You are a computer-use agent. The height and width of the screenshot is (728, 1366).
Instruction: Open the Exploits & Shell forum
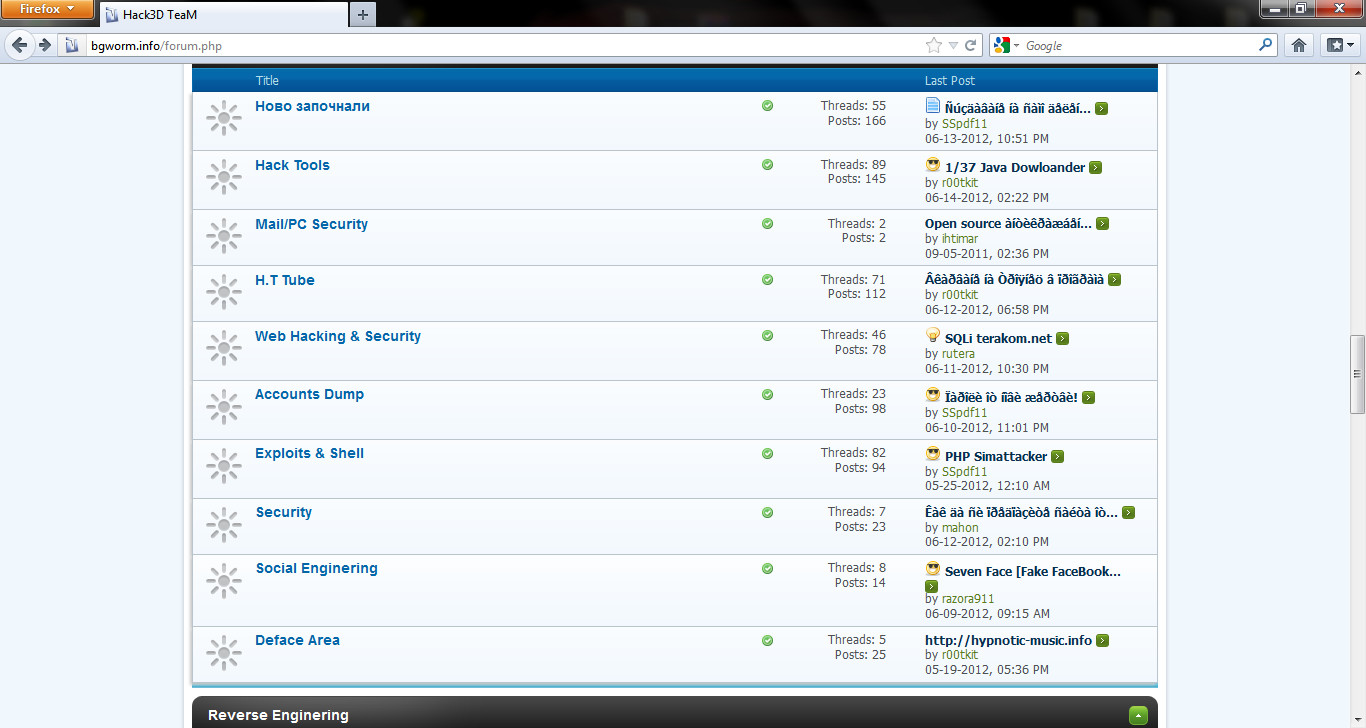tap(309, 453)
